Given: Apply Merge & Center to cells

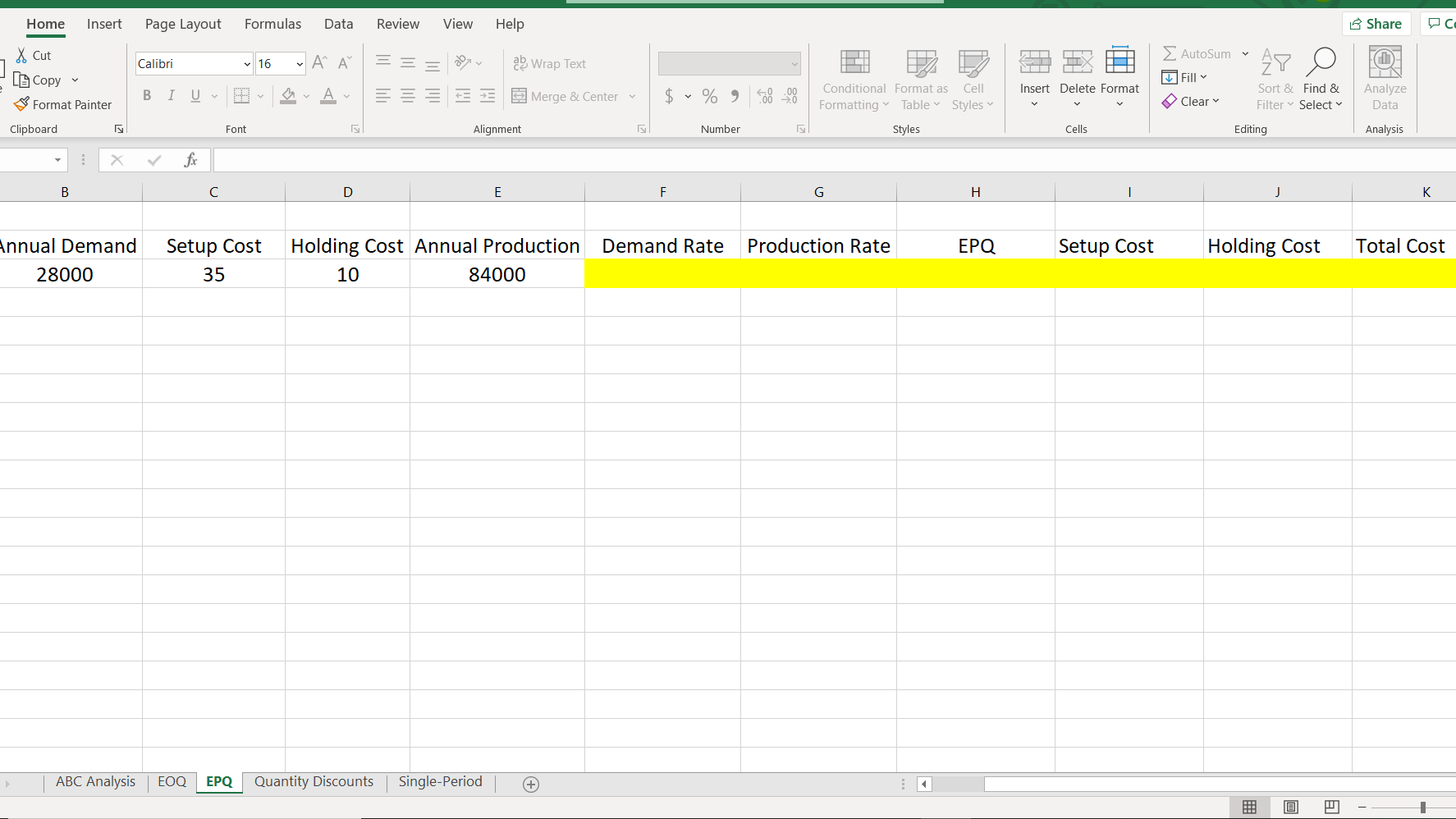Looking at the screenshot, I should coord(568,96).
